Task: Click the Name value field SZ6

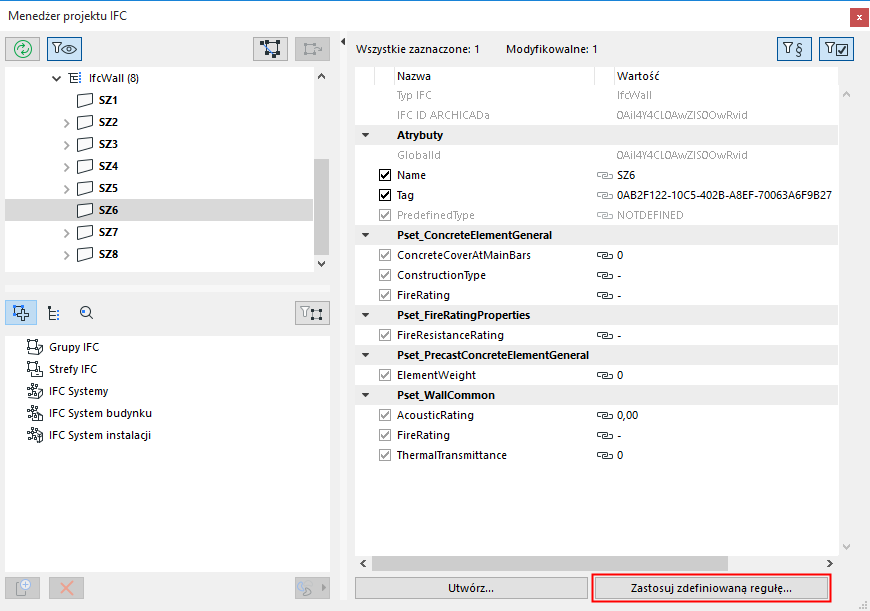Action: [x=627, y=175]
